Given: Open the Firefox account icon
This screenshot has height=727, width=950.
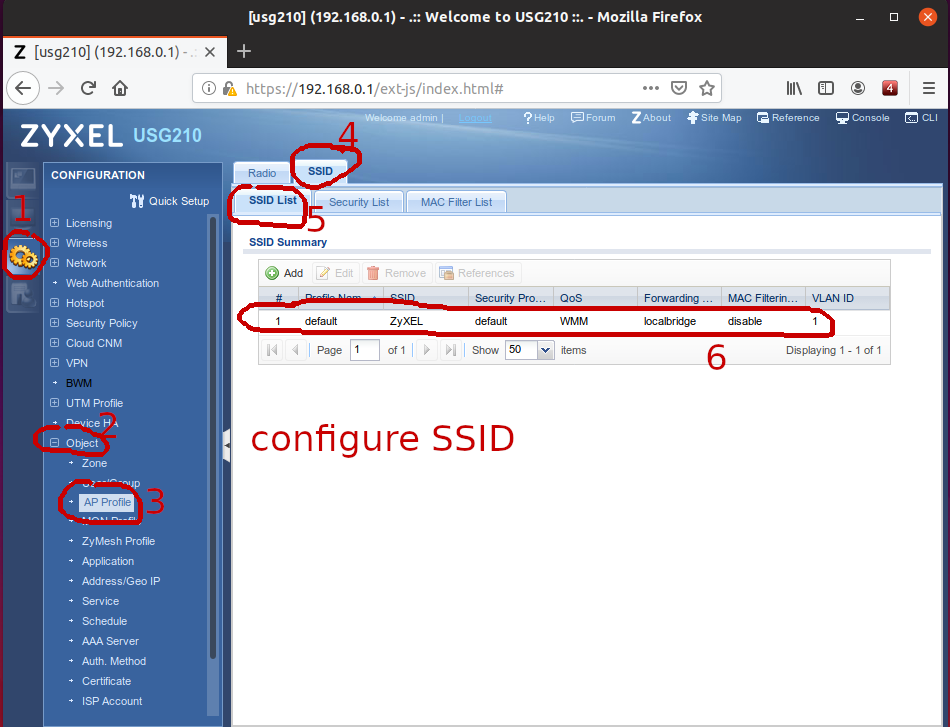Looking at the screenshot, I should (x=858, y=88).
